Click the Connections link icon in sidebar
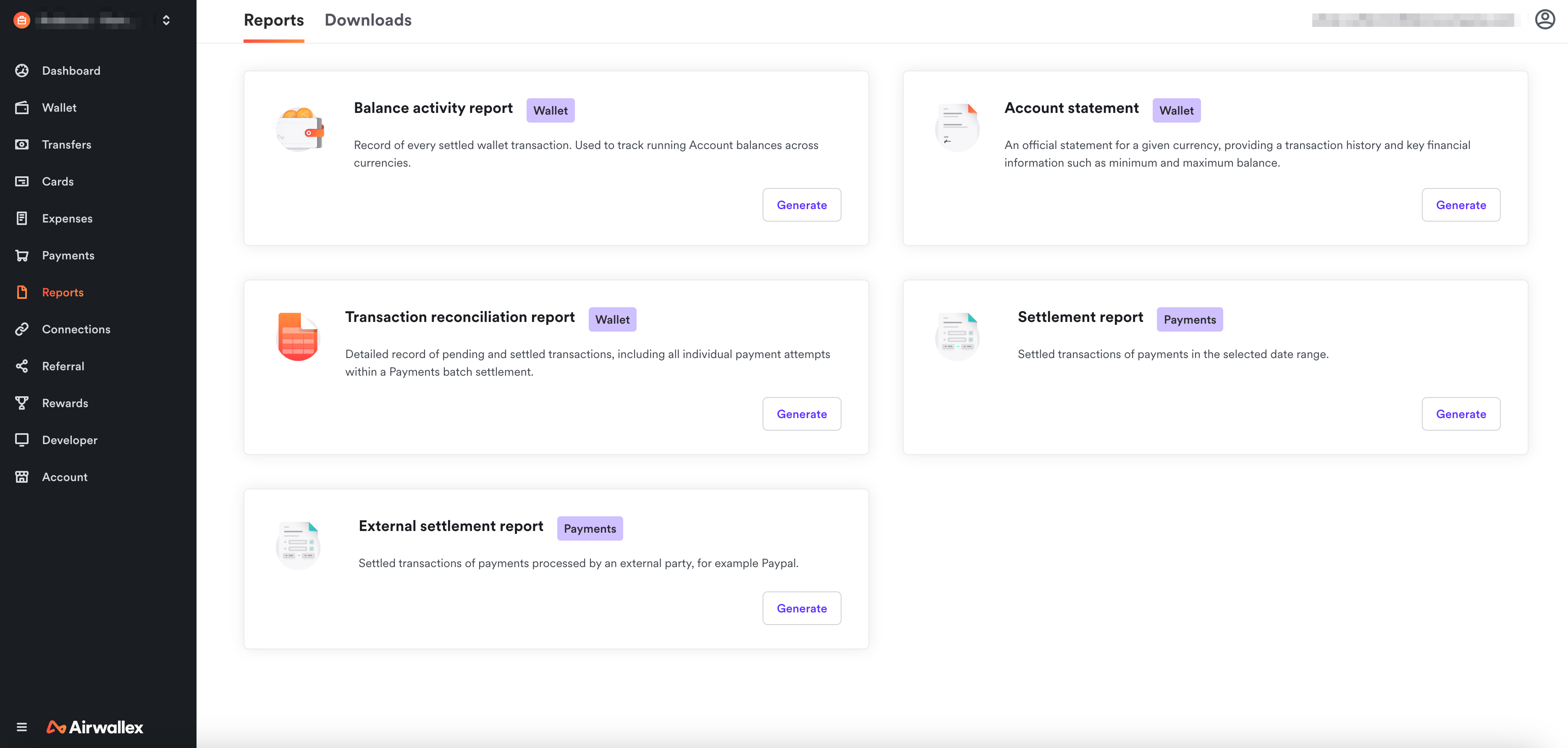The height and width of the screenshot is (748, 1568). pos(22,329)
